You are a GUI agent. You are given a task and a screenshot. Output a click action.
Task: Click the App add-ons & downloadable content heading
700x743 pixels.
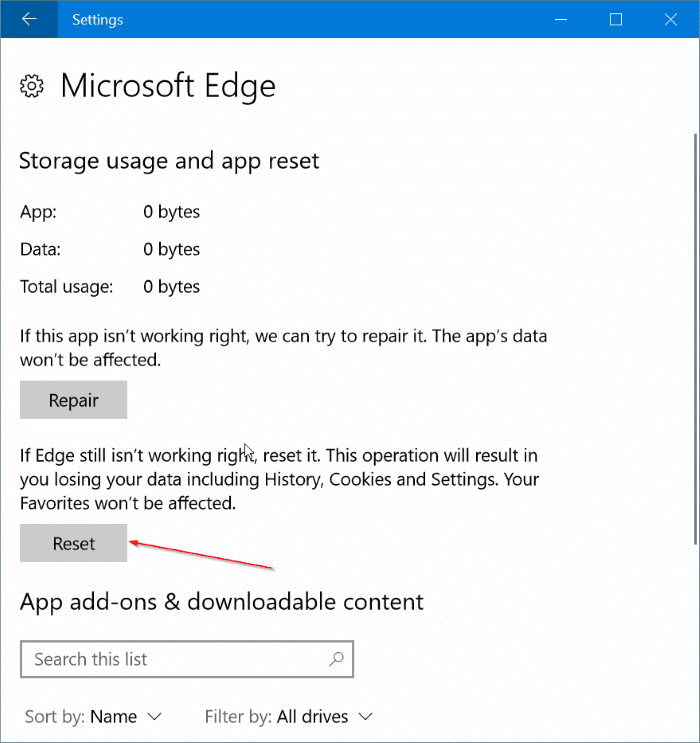tap(221, 602)
